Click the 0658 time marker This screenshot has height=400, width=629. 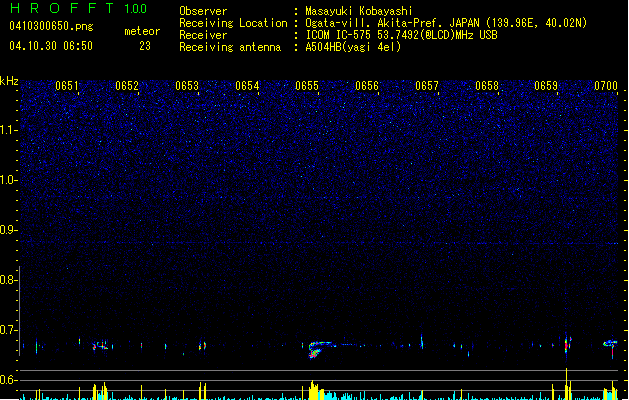(487, 86)
